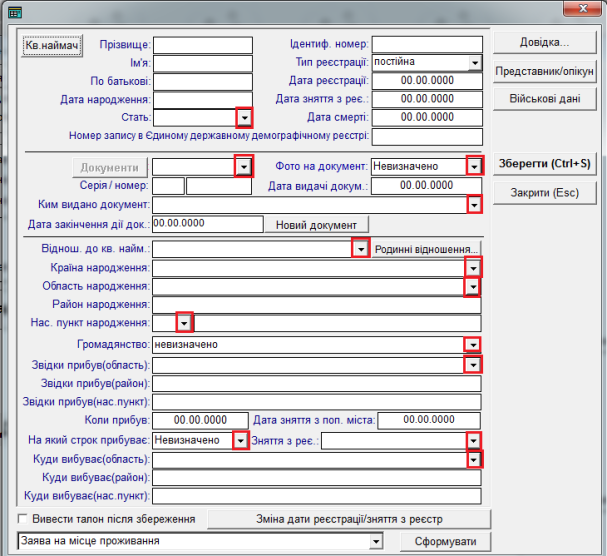Click the Новий документ button
This screenshot has width=607, height=556.
pyautogui.click(x=316, y=225)
